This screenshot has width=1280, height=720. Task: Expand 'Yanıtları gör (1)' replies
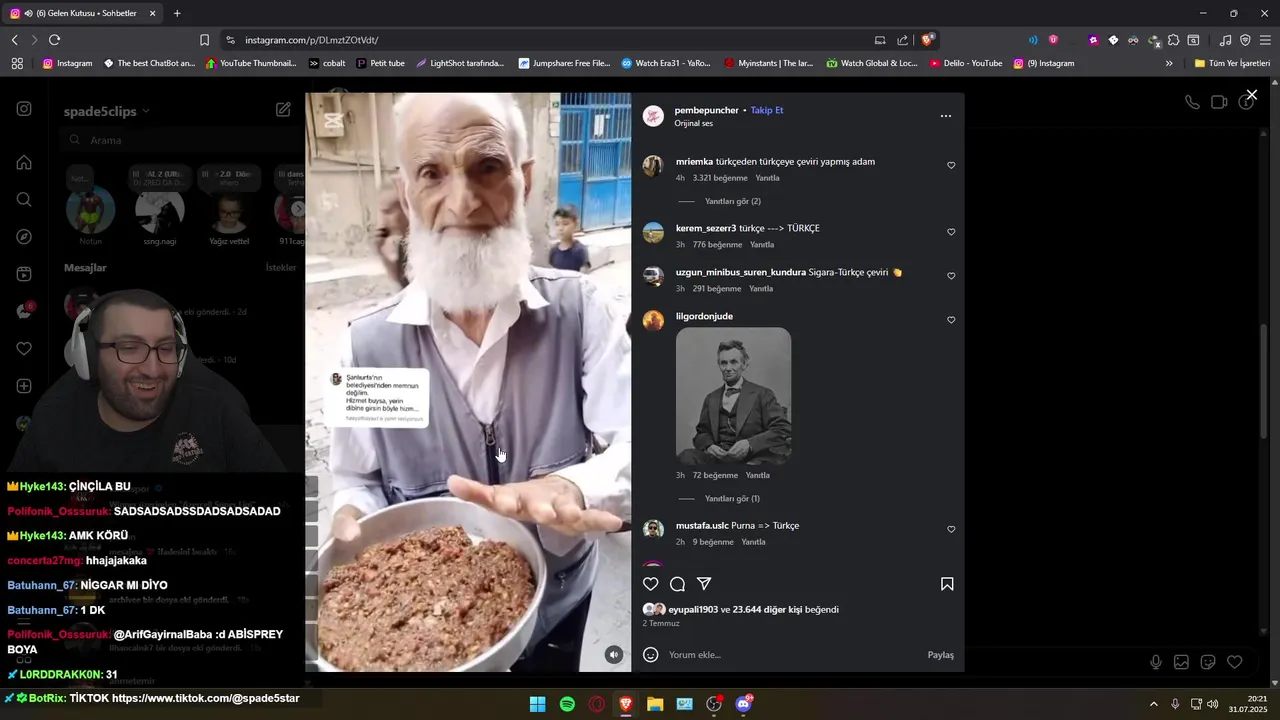pos(732,499)
